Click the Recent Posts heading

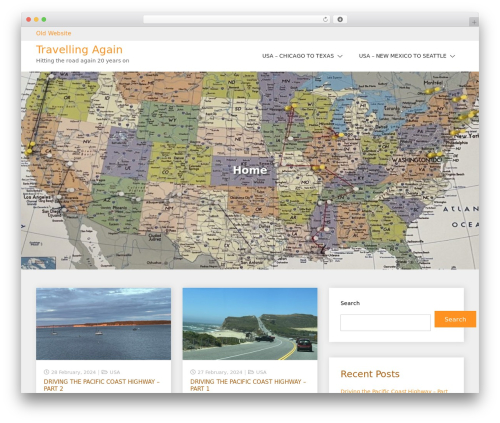click(x=370, y=374)
